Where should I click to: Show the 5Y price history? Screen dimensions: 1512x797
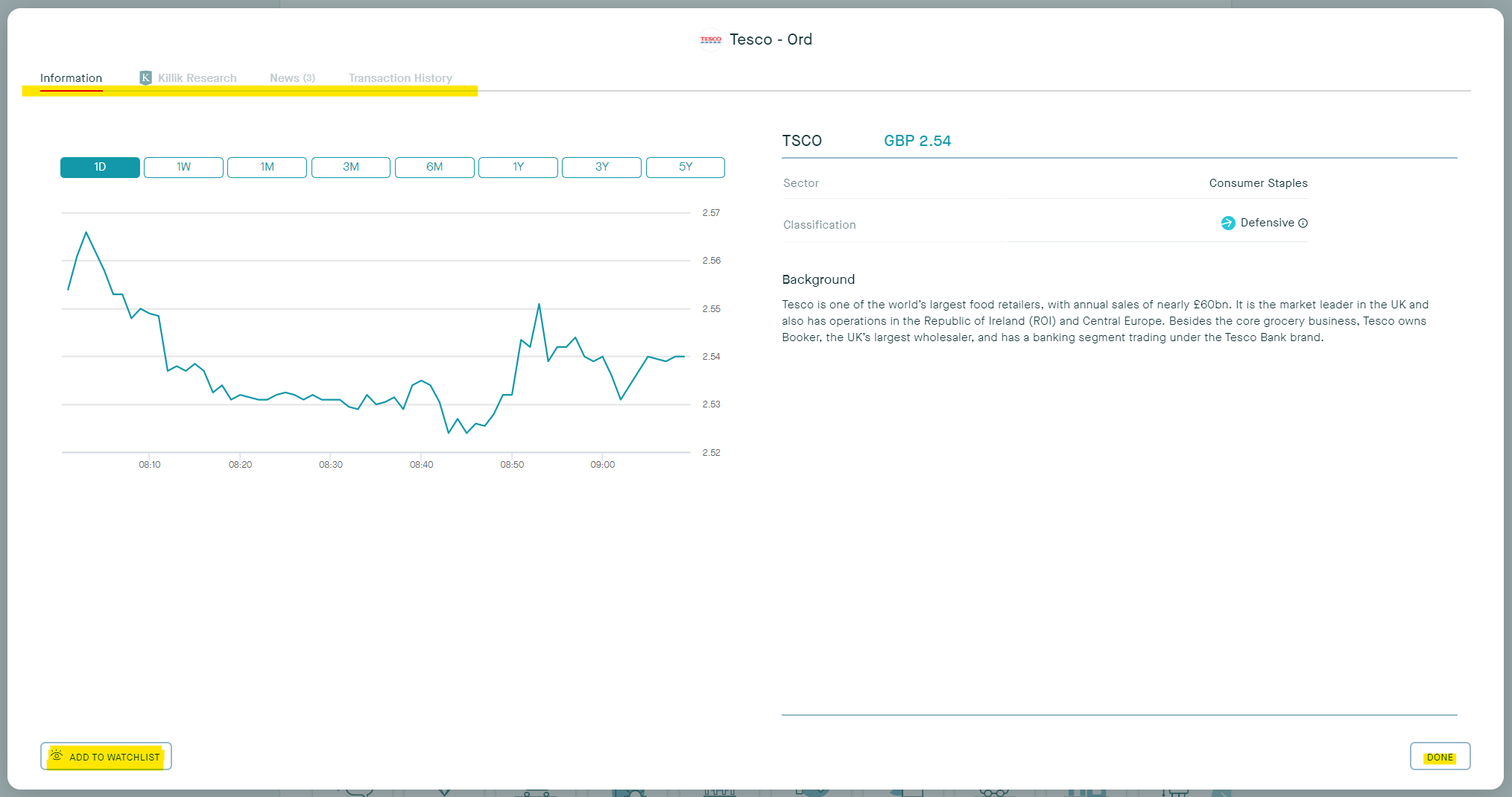tap(685, 167)
